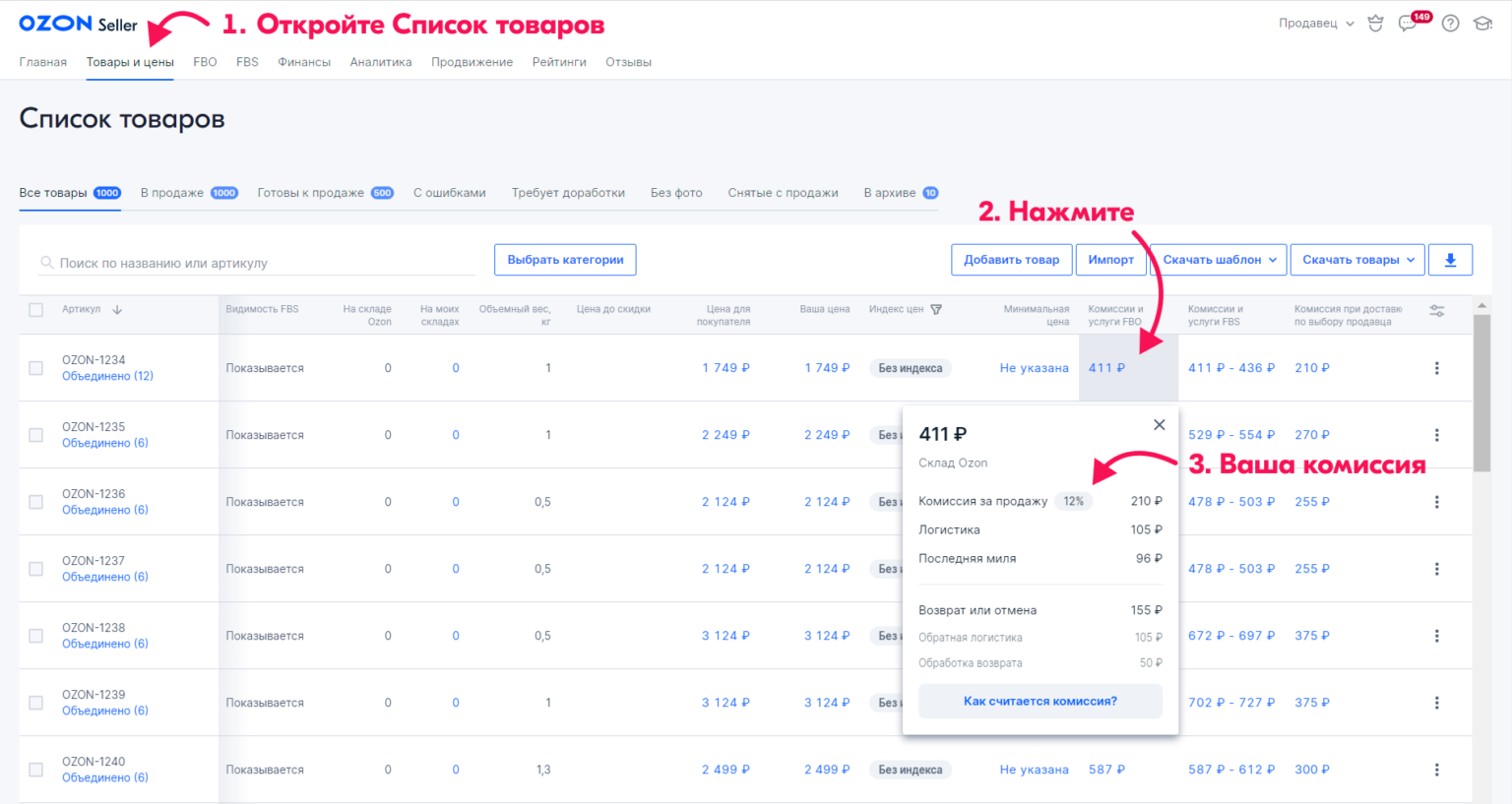Image resolution: width=1512 pixels, height=804 pixels.
Task: Close the 411 ₽ commission popup
Action: (x=1160, y=424)
